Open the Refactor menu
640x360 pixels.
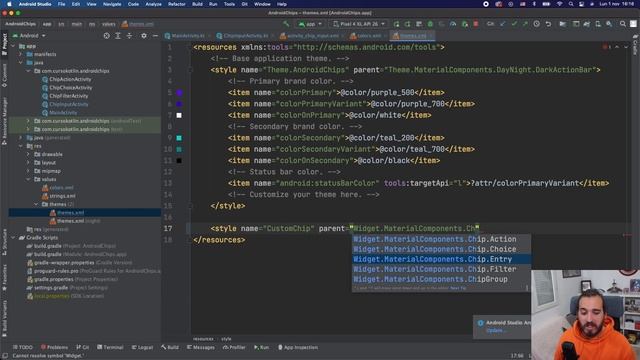pos(177,4)
